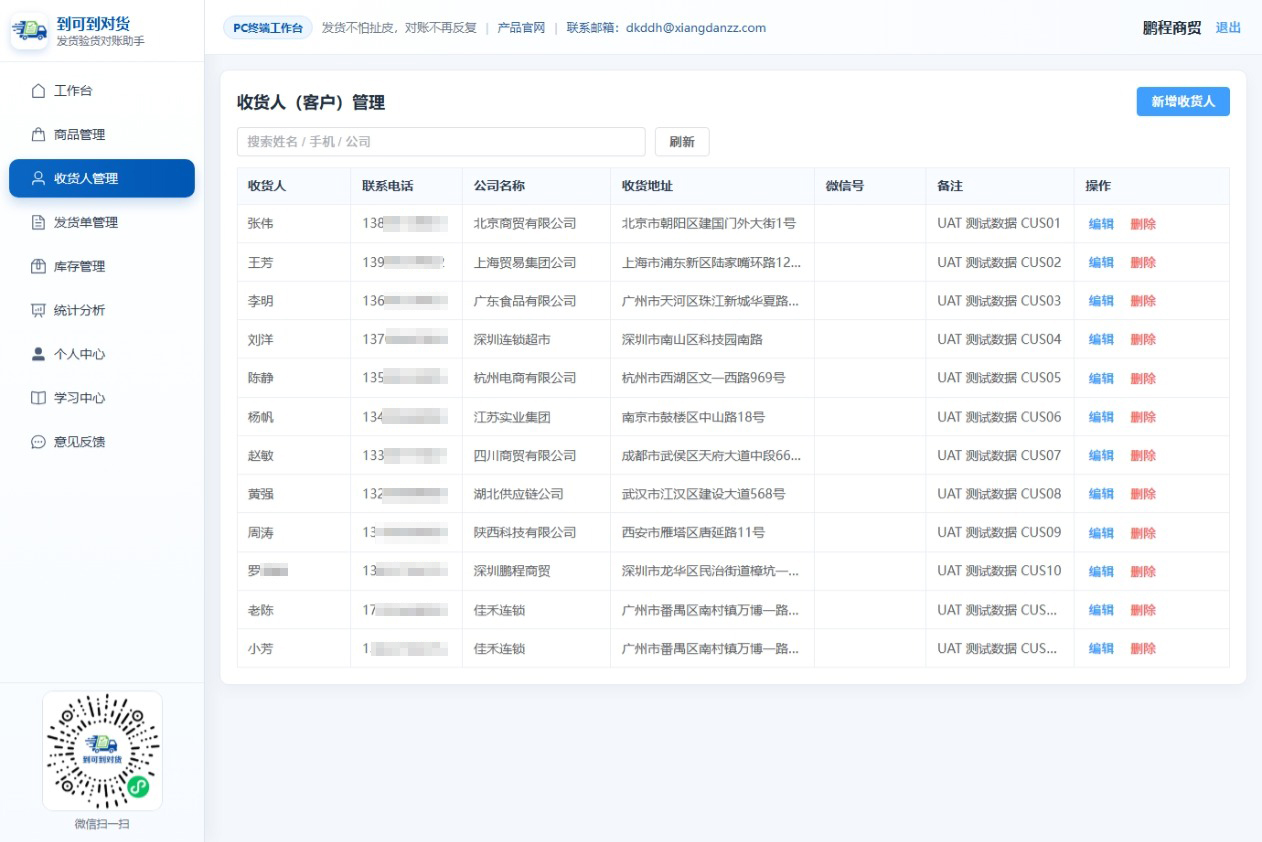Open 学习中心 in sidebar menu
Image resolution: width=1262 pixels, height=842 pixels.
[102, 398]
